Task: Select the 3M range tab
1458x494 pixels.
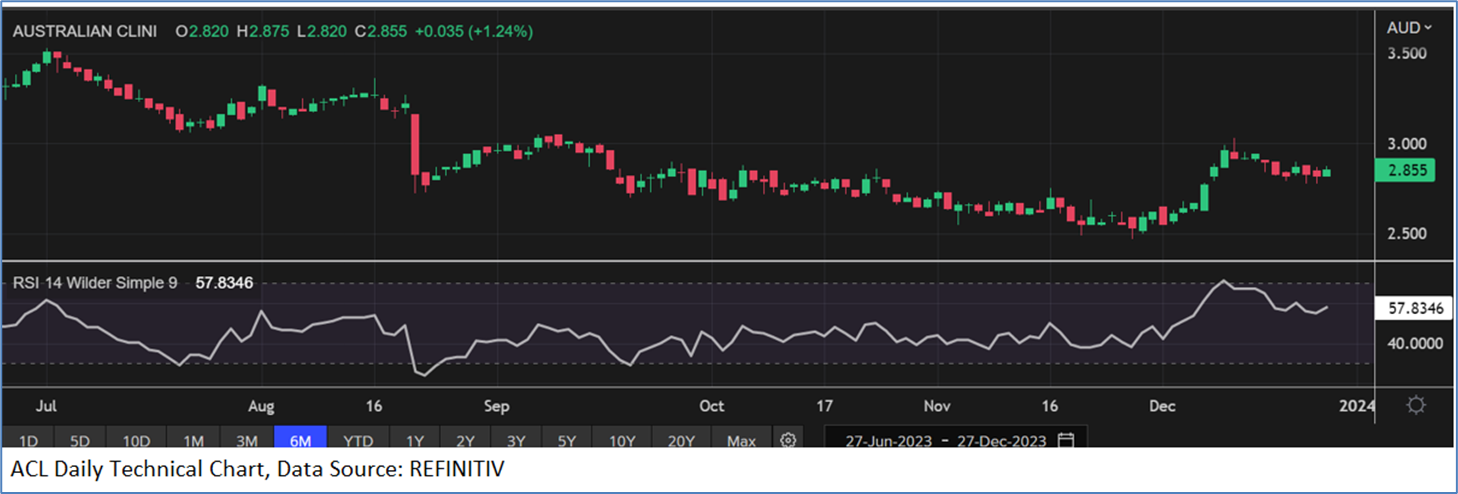Action: 247,440
